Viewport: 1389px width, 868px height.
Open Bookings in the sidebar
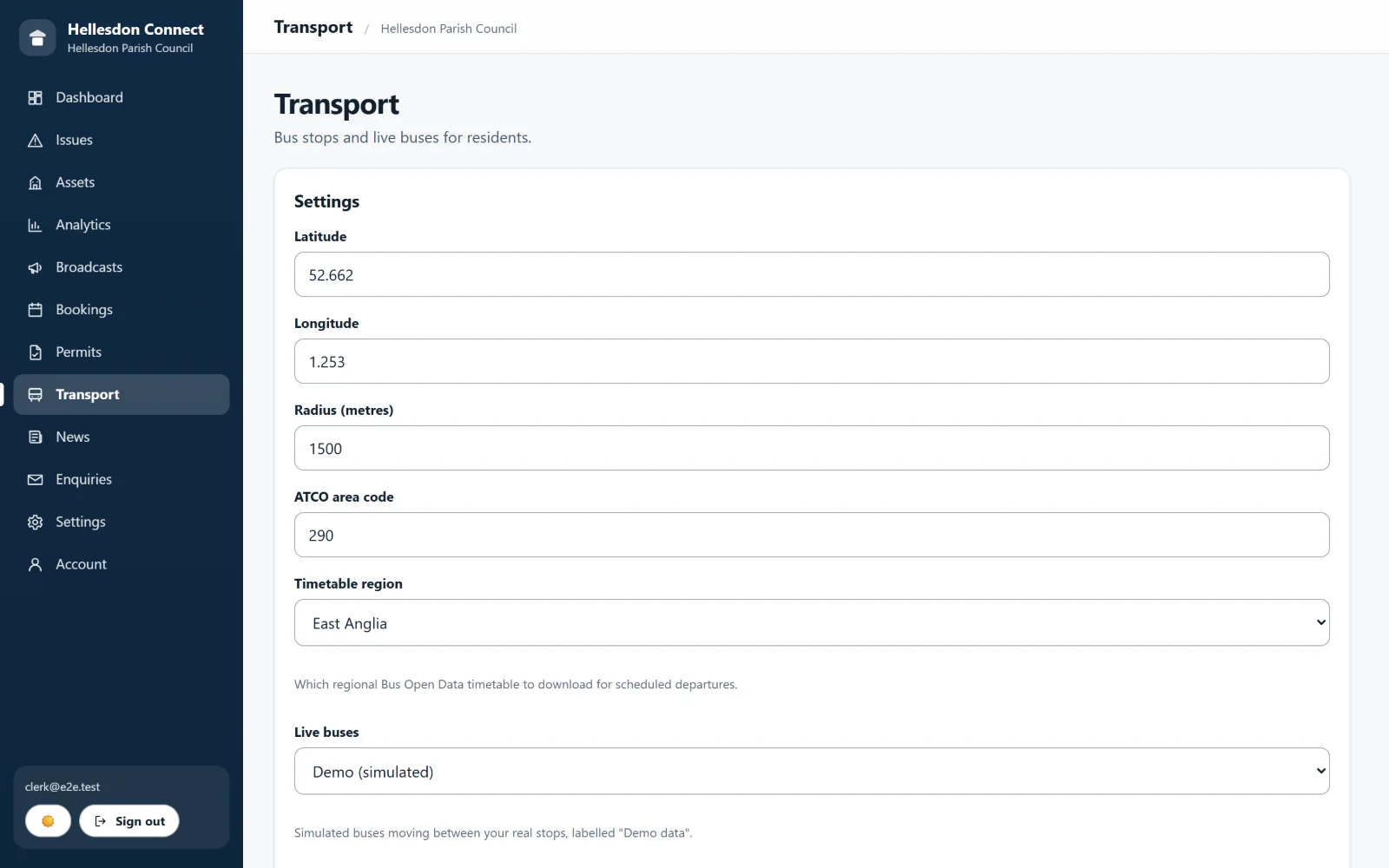point(122,311)
